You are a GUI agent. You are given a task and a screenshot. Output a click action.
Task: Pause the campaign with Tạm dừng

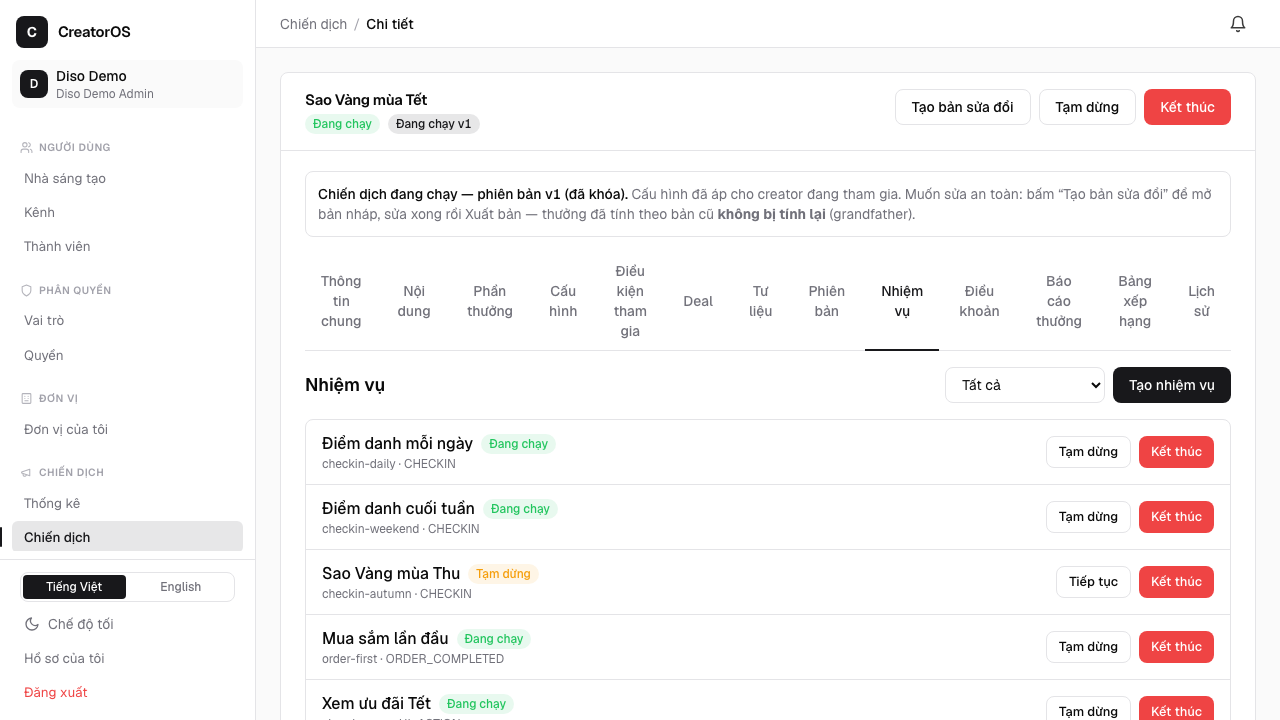pos(1087,107)
